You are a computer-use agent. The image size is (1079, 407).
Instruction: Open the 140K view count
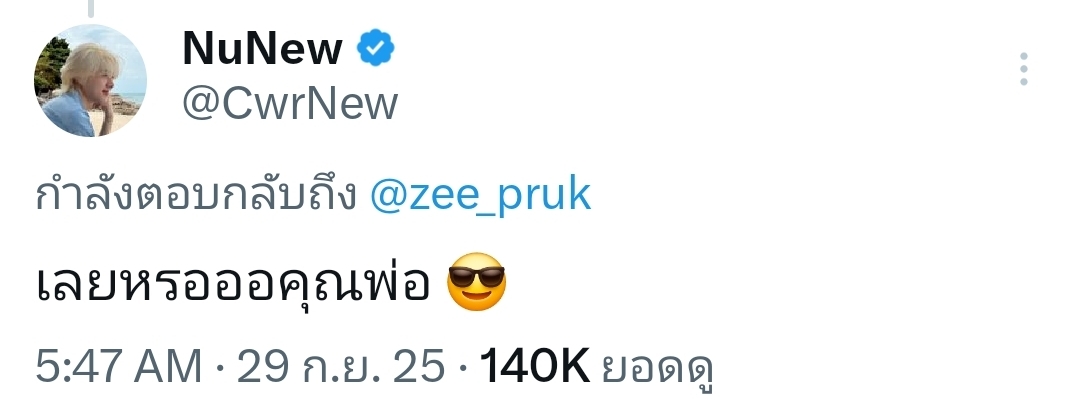536,368
